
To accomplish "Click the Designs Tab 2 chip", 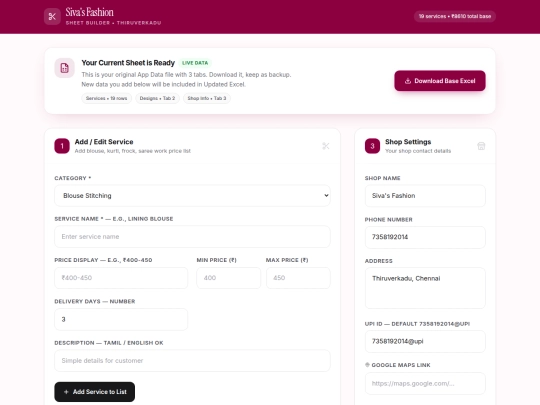I will 157,98.
